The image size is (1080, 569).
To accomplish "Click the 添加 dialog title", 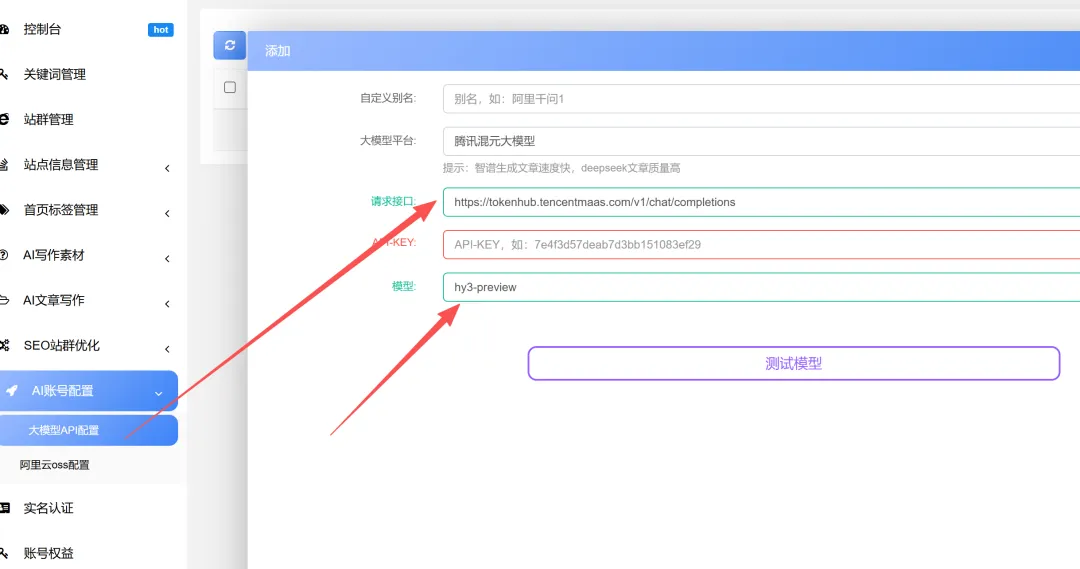I will pyautogui.click(x=278, y=51).
